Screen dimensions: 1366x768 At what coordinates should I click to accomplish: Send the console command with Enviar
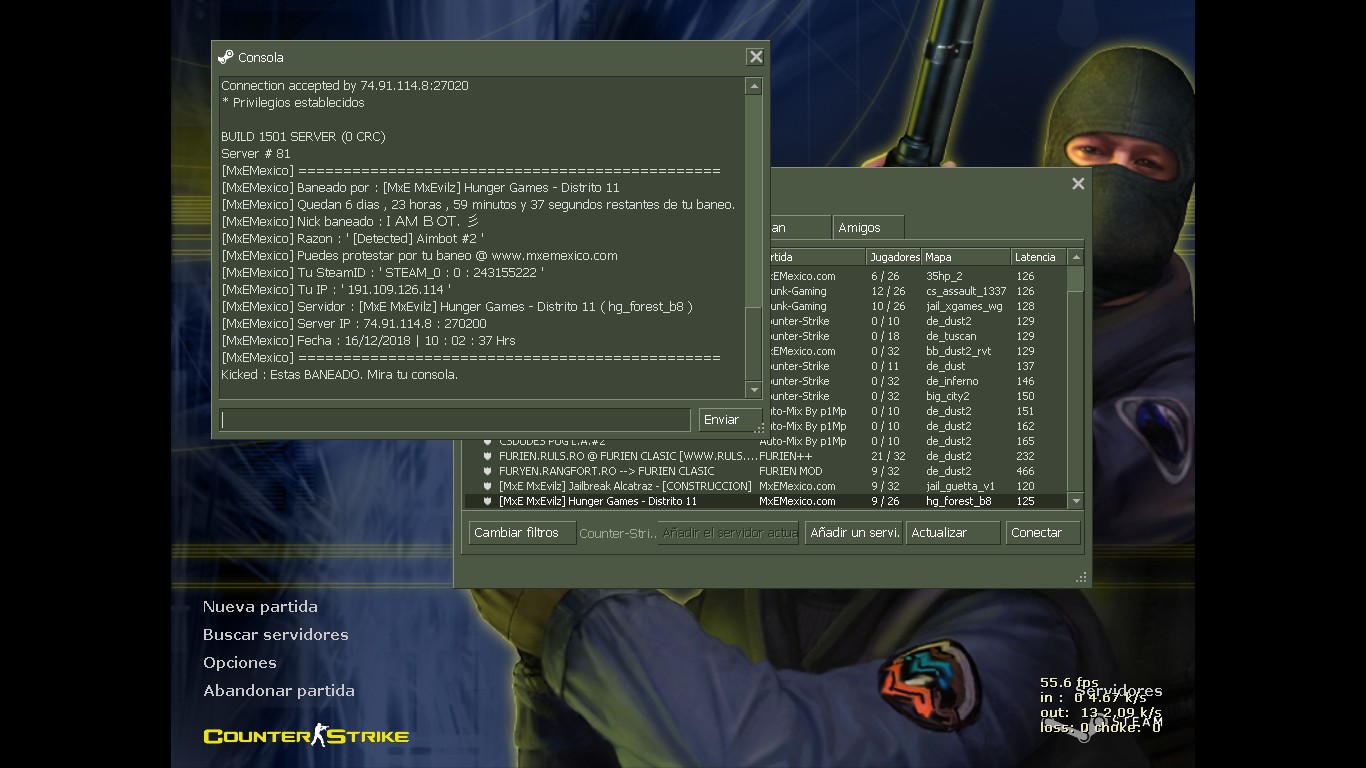(730, 420)
